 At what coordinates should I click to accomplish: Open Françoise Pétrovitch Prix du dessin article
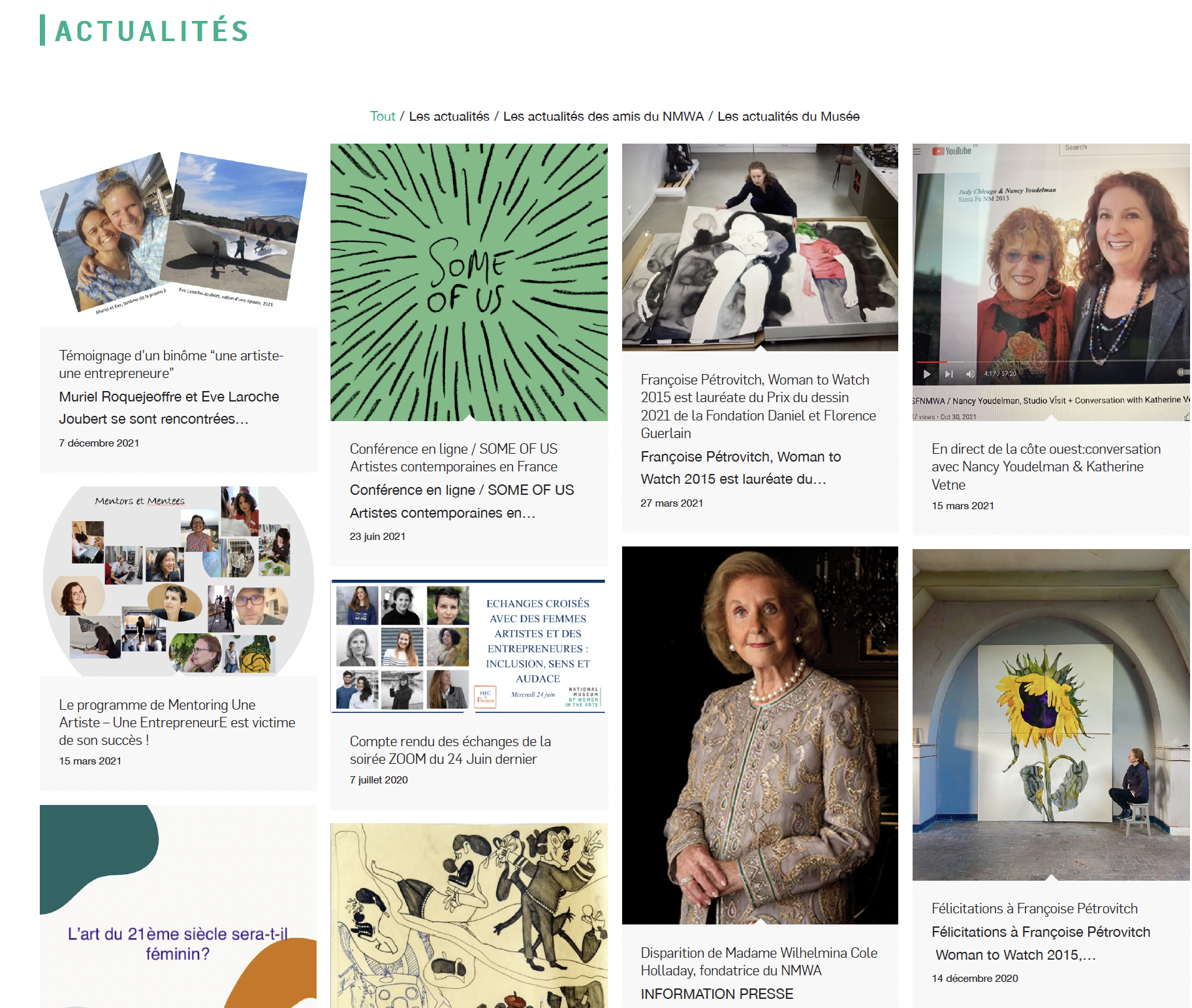coord(759,406)
